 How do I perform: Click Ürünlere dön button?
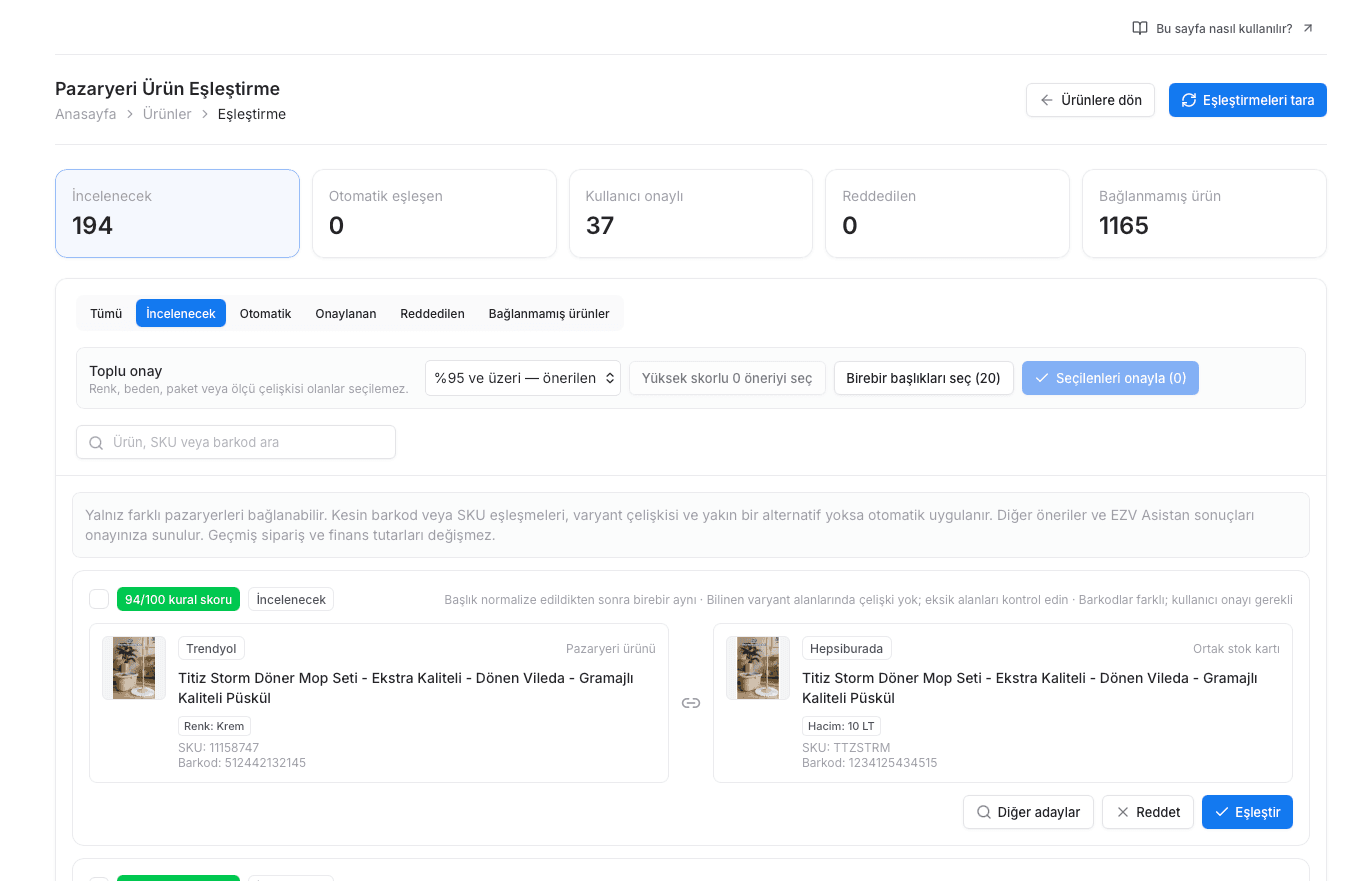tap(1090, 100)
